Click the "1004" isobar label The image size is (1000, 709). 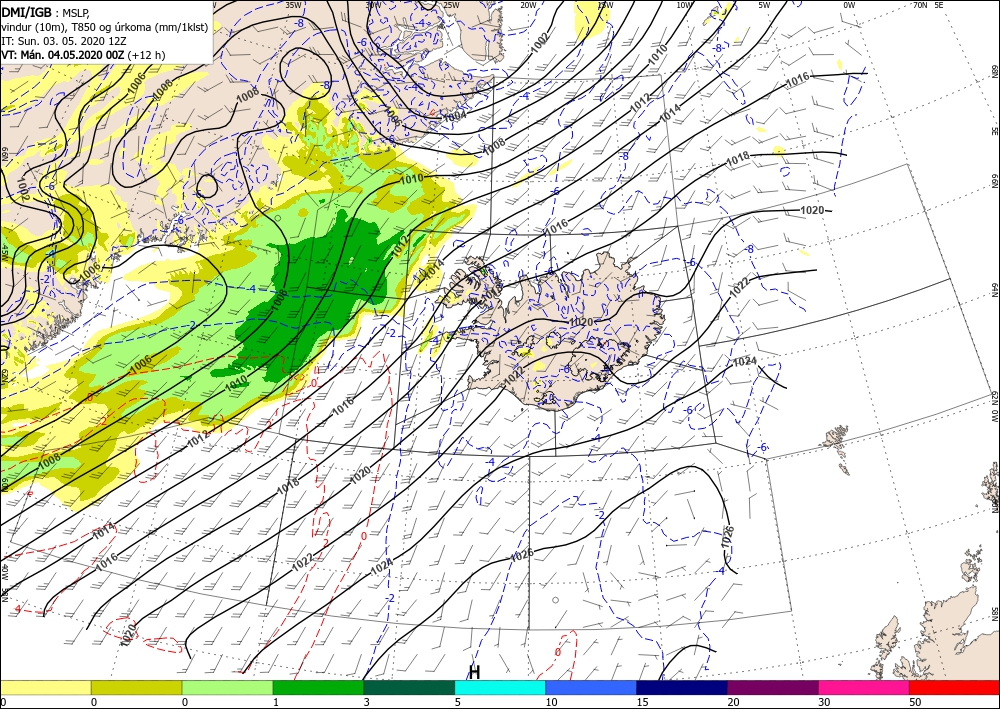coord(455,116)
